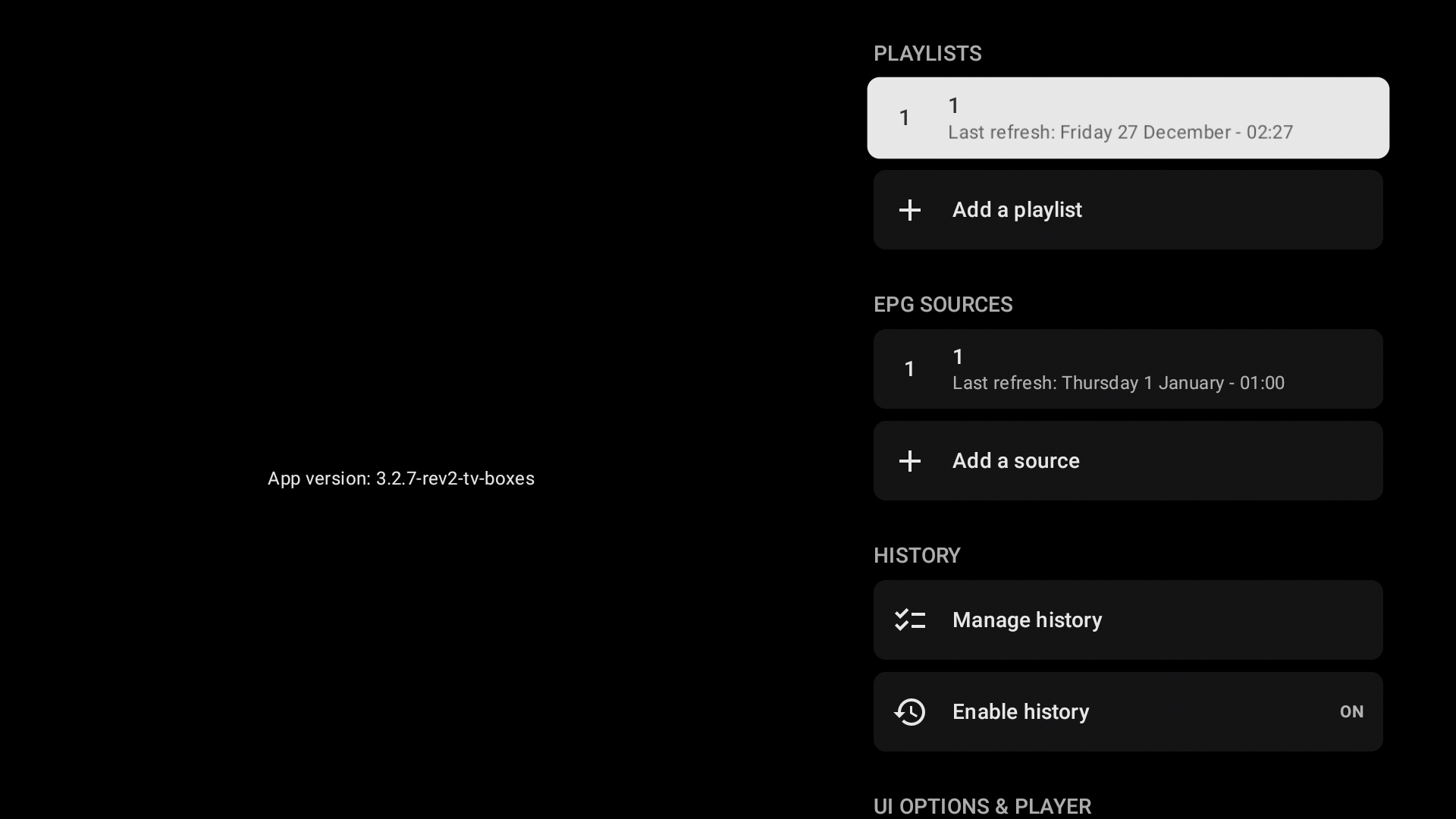
Task: Click the HISTORY section header
Action: tap(917, 556)
